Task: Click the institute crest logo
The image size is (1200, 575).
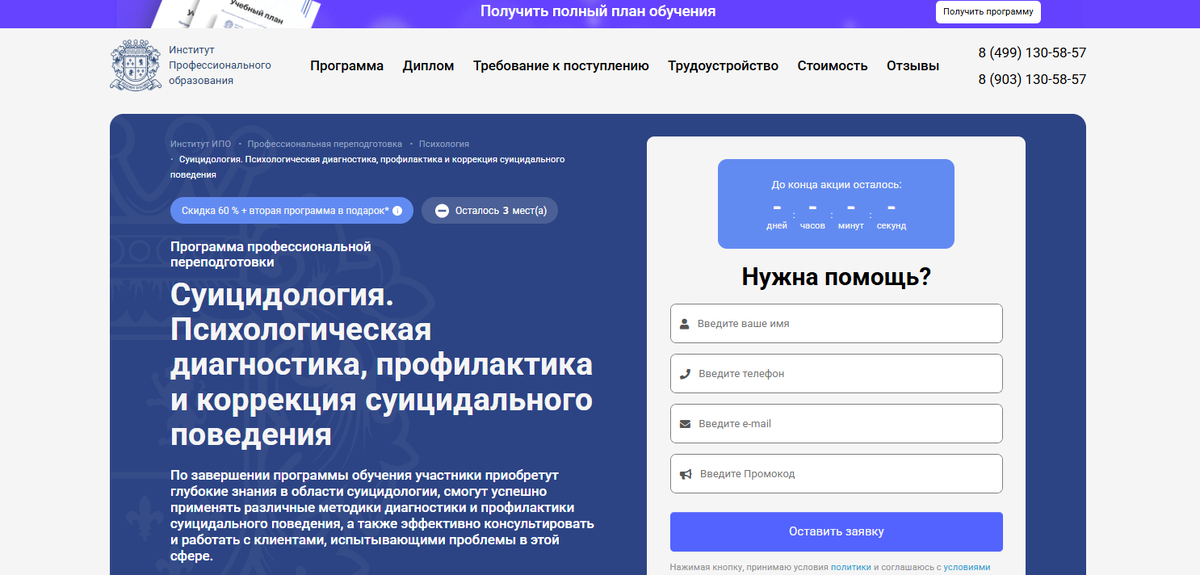Action: pos(135,65)
